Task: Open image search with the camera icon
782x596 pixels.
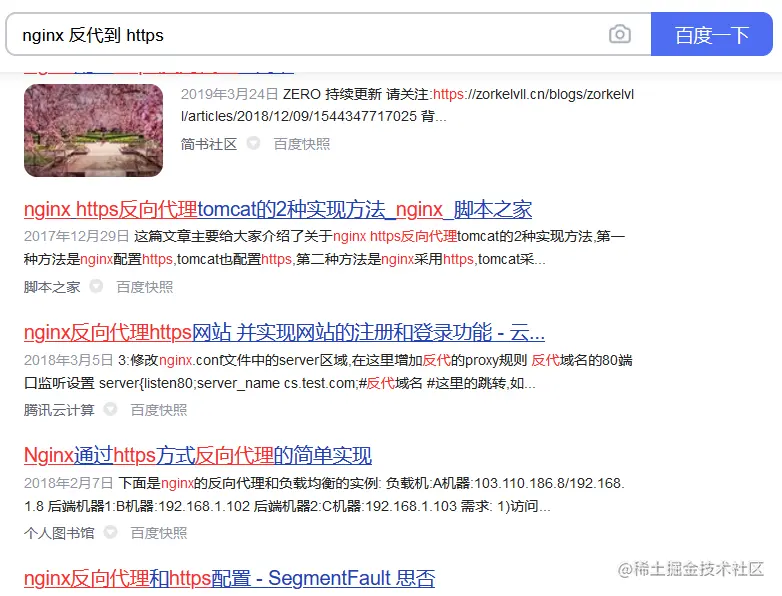Action: (x=619, y=34)
